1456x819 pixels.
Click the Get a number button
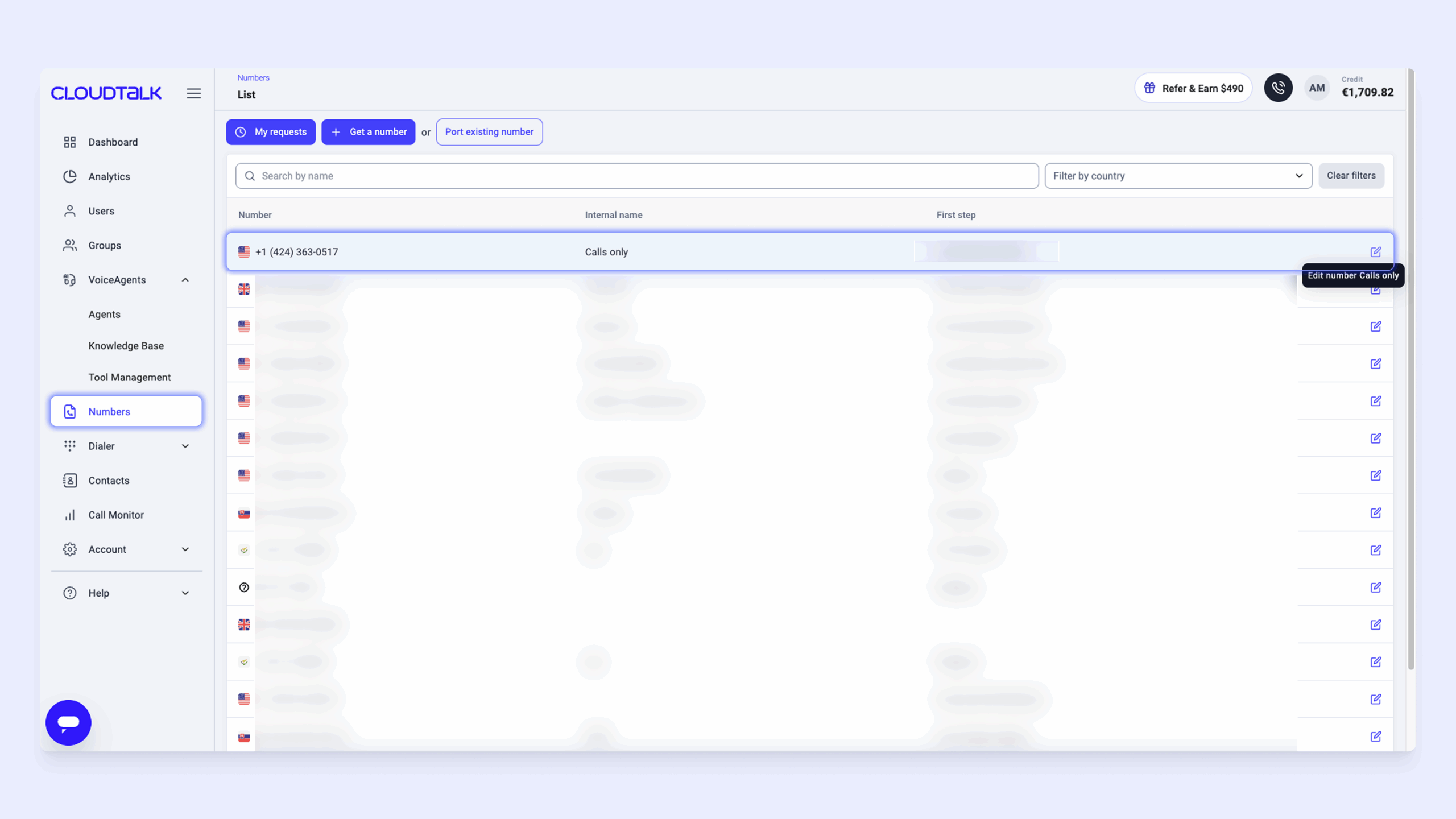tap(368, 132)
